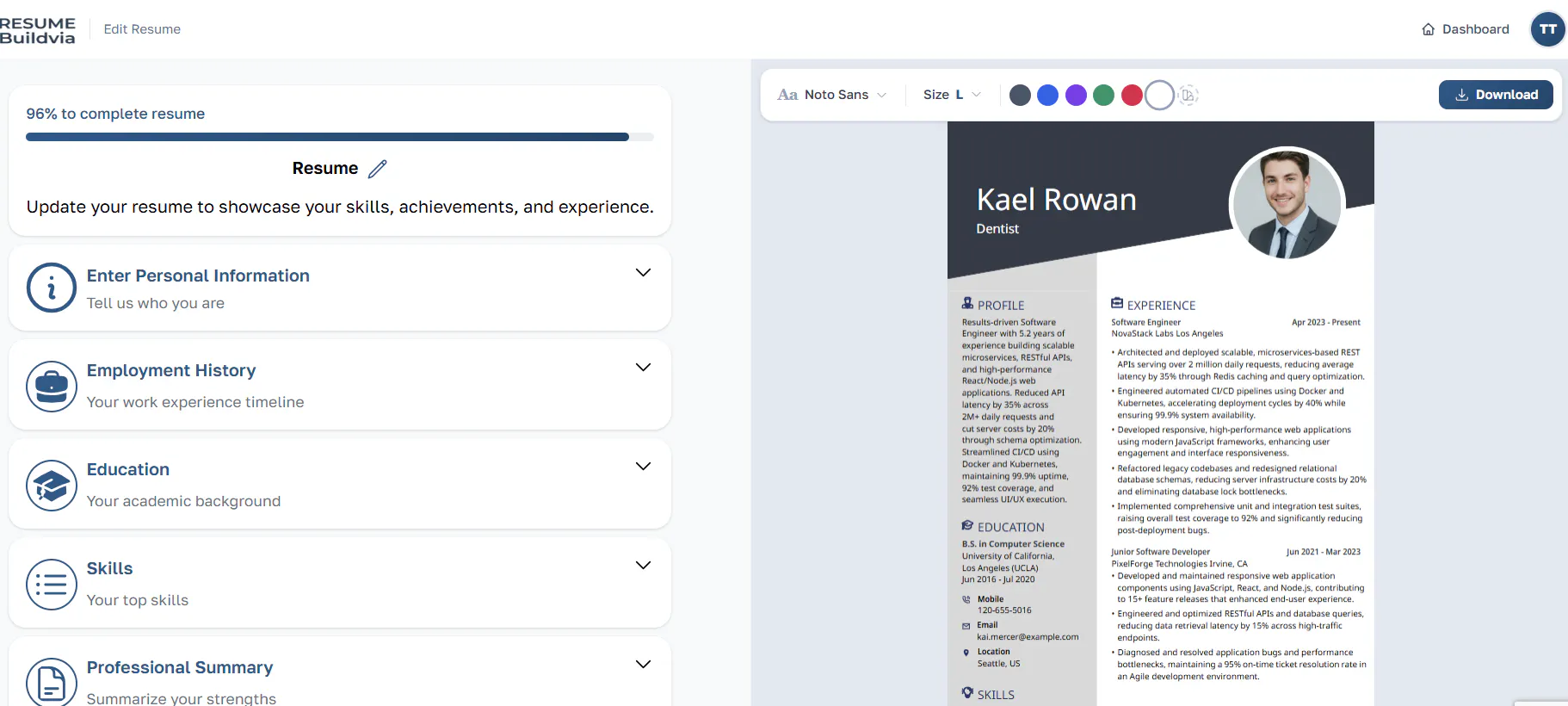Image resolution: width=1568 pixels, height=706 pixels.
Task: Click the Resume Buildvia logo
Action: tap(37, 30)
